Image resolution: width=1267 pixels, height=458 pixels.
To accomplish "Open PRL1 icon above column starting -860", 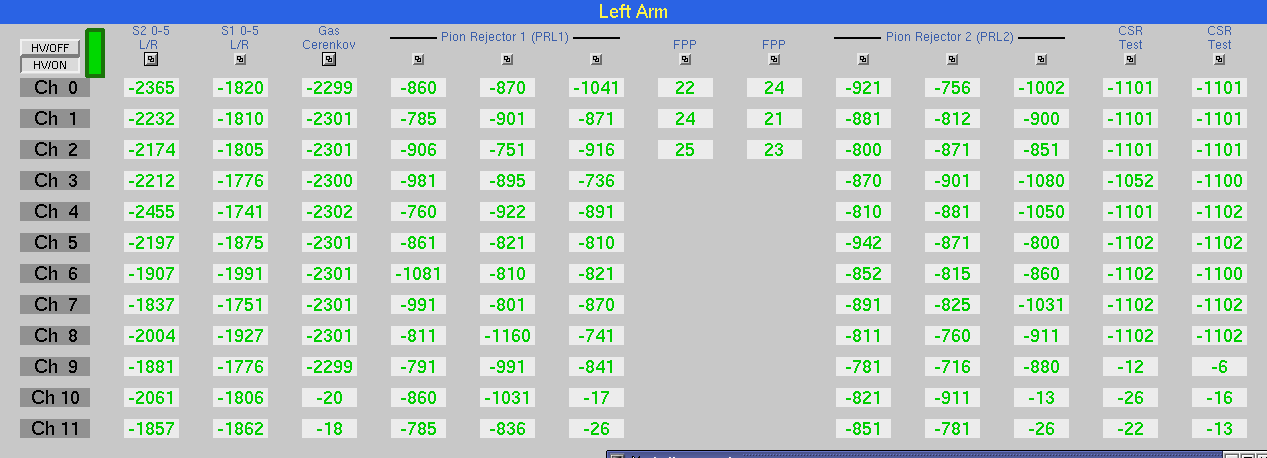I will point(418,59).
